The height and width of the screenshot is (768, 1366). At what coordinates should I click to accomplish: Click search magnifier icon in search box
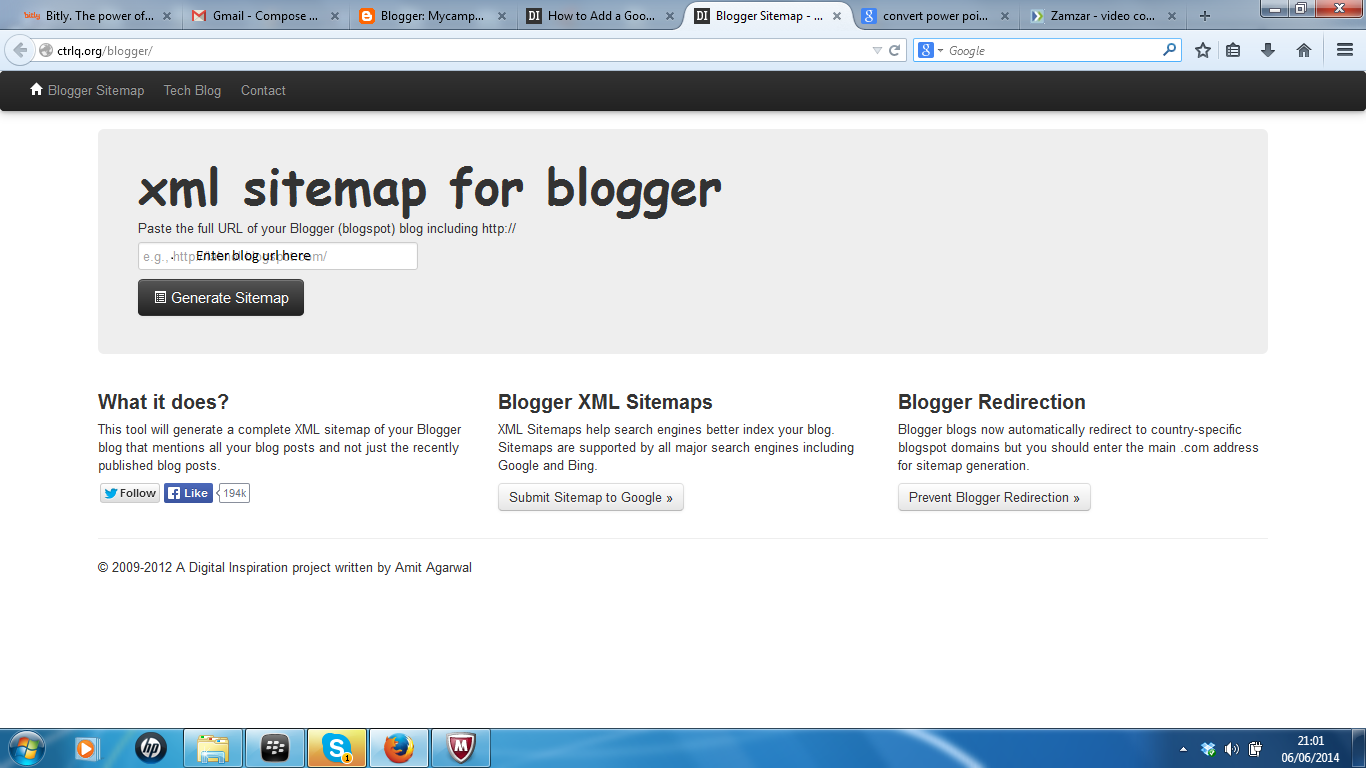click(x=1170, y=49)
